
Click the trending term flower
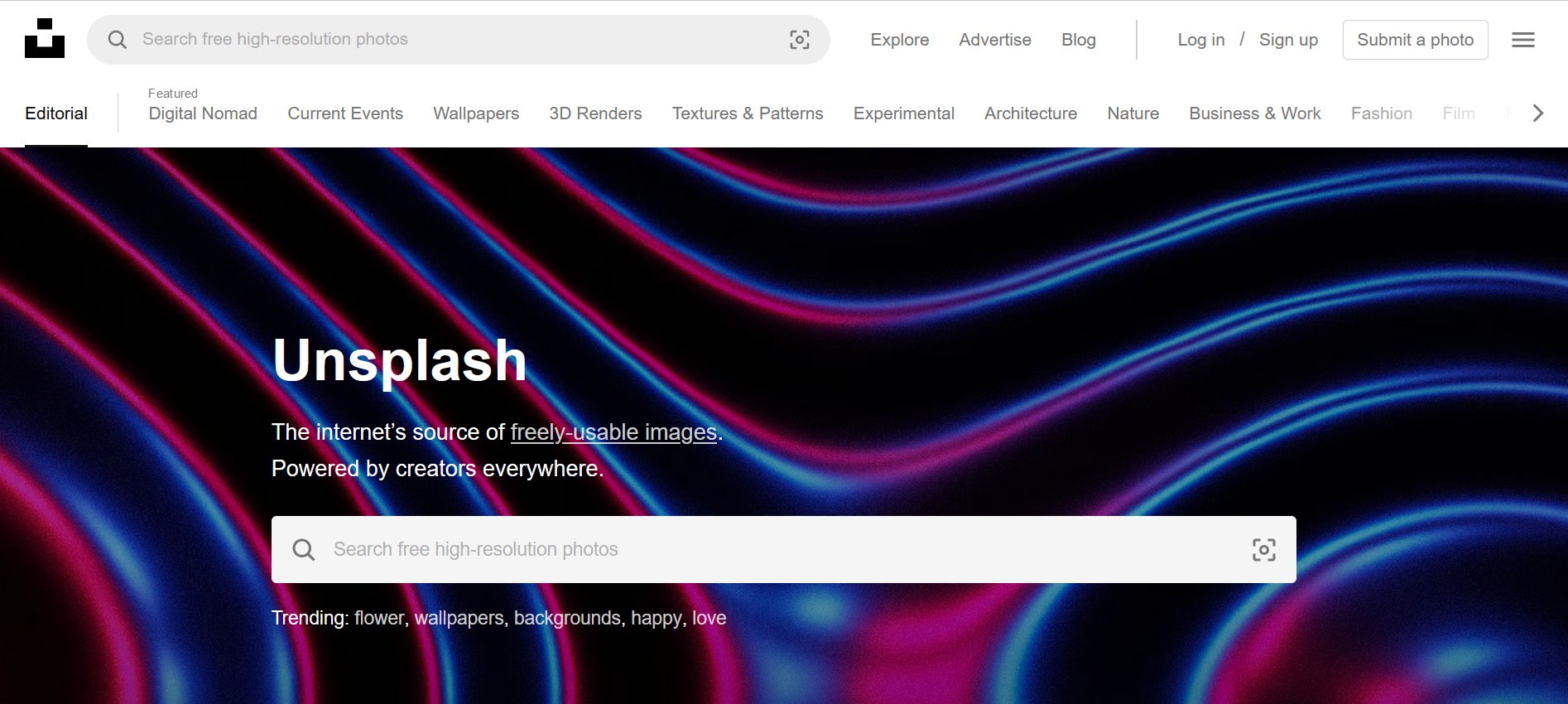click(x=379, y=618)
